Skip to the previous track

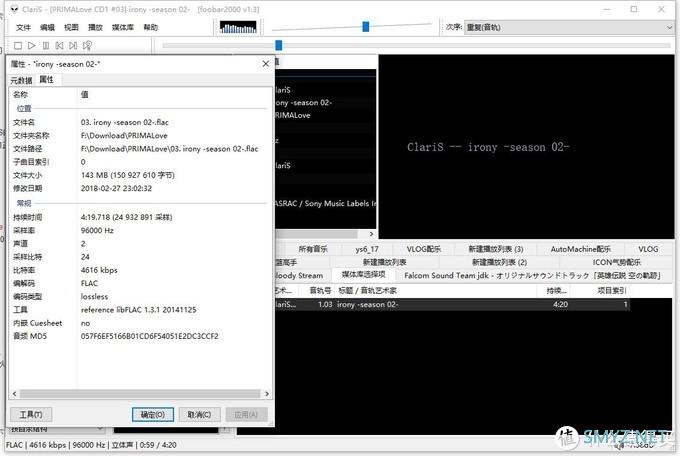[x=59, y=45]
